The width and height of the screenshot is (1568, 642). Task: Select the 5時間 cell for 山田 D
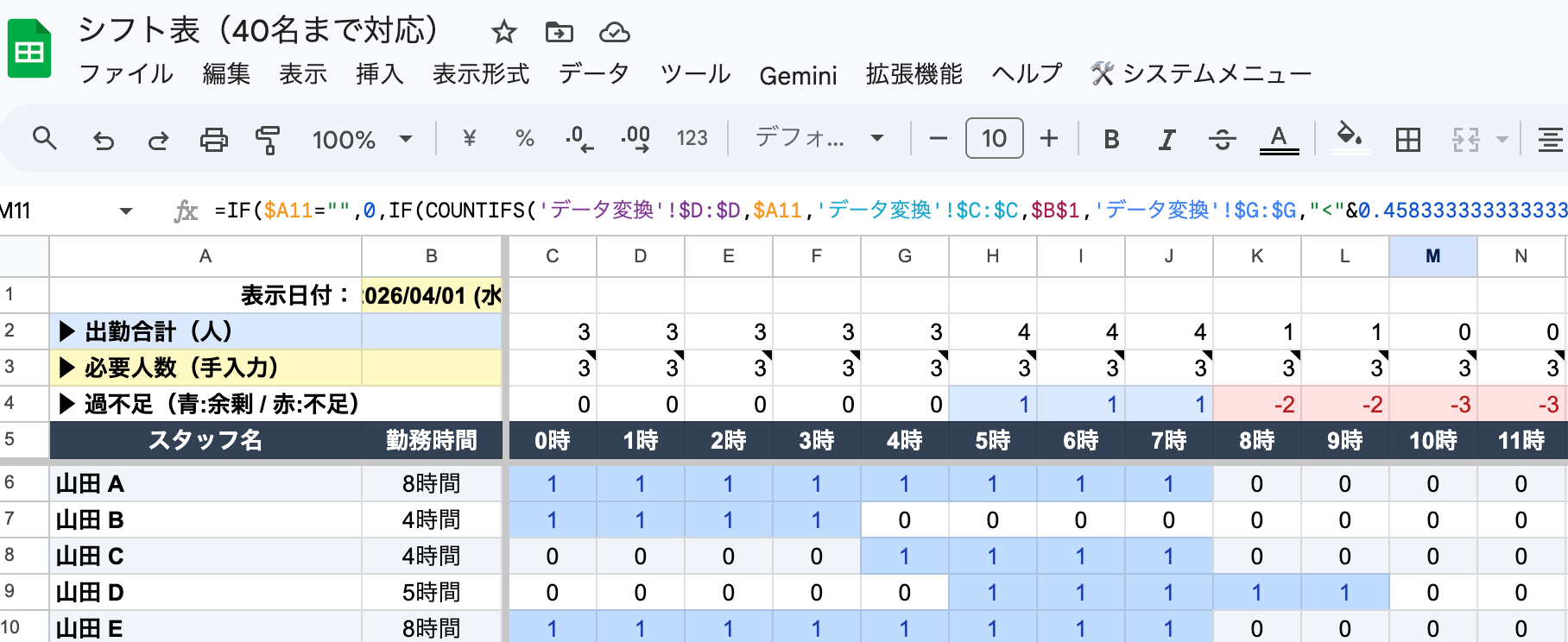[x=432, y=592]
